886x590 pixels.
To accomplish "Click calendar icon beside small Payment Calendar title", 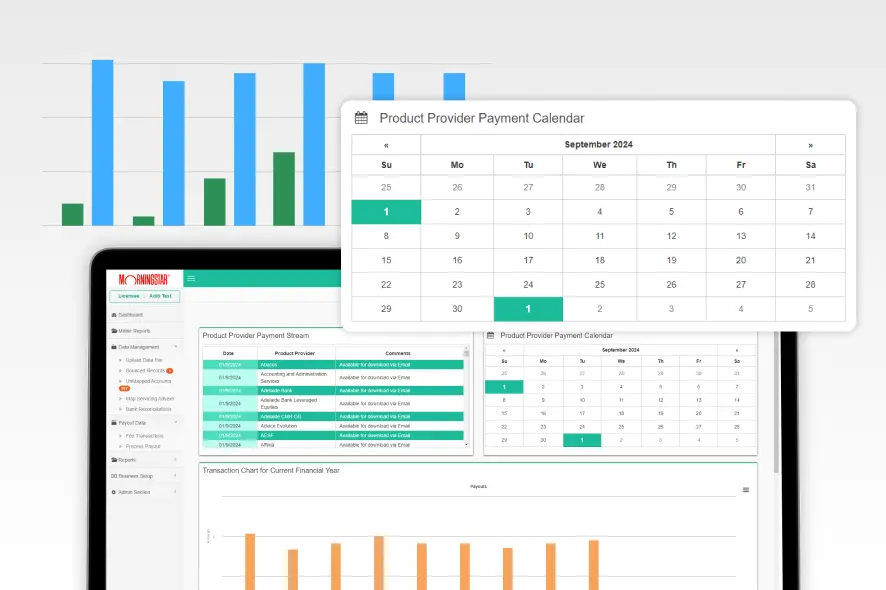I will tap(490, 336).
